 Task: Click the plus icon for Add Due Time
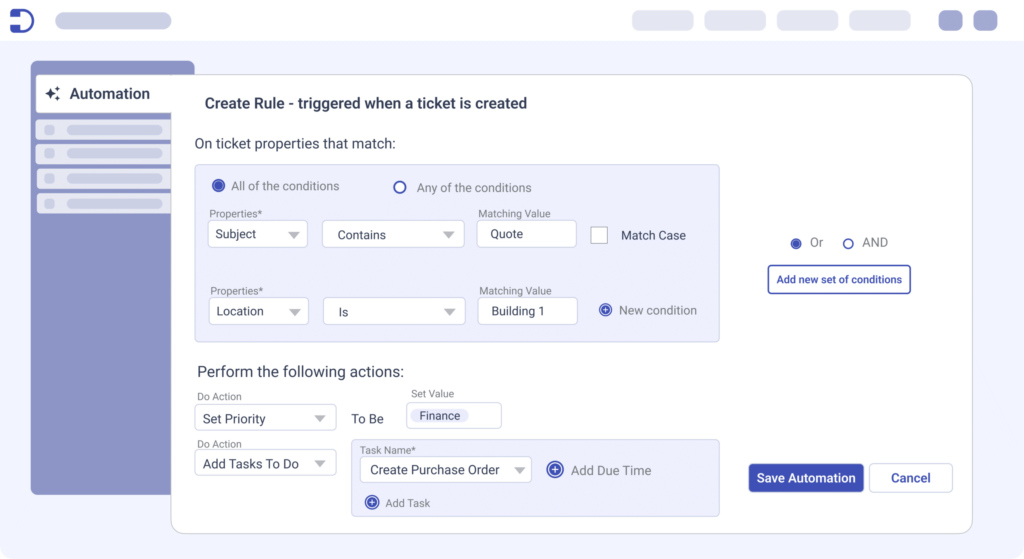(555, 470)
